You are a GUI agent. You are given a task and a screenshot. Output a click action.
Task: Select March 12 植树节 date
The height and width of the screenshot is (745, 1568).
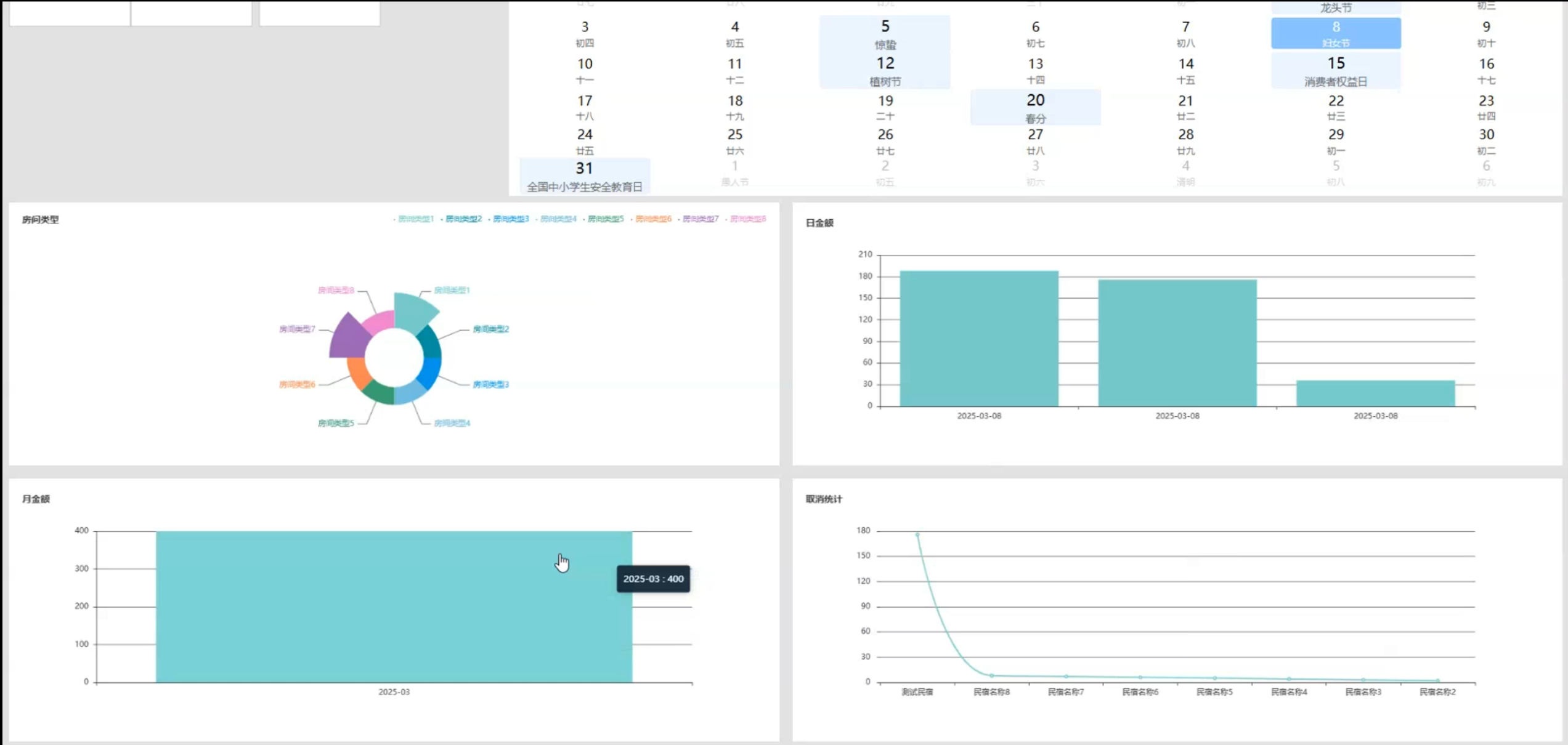pos(885,71)
